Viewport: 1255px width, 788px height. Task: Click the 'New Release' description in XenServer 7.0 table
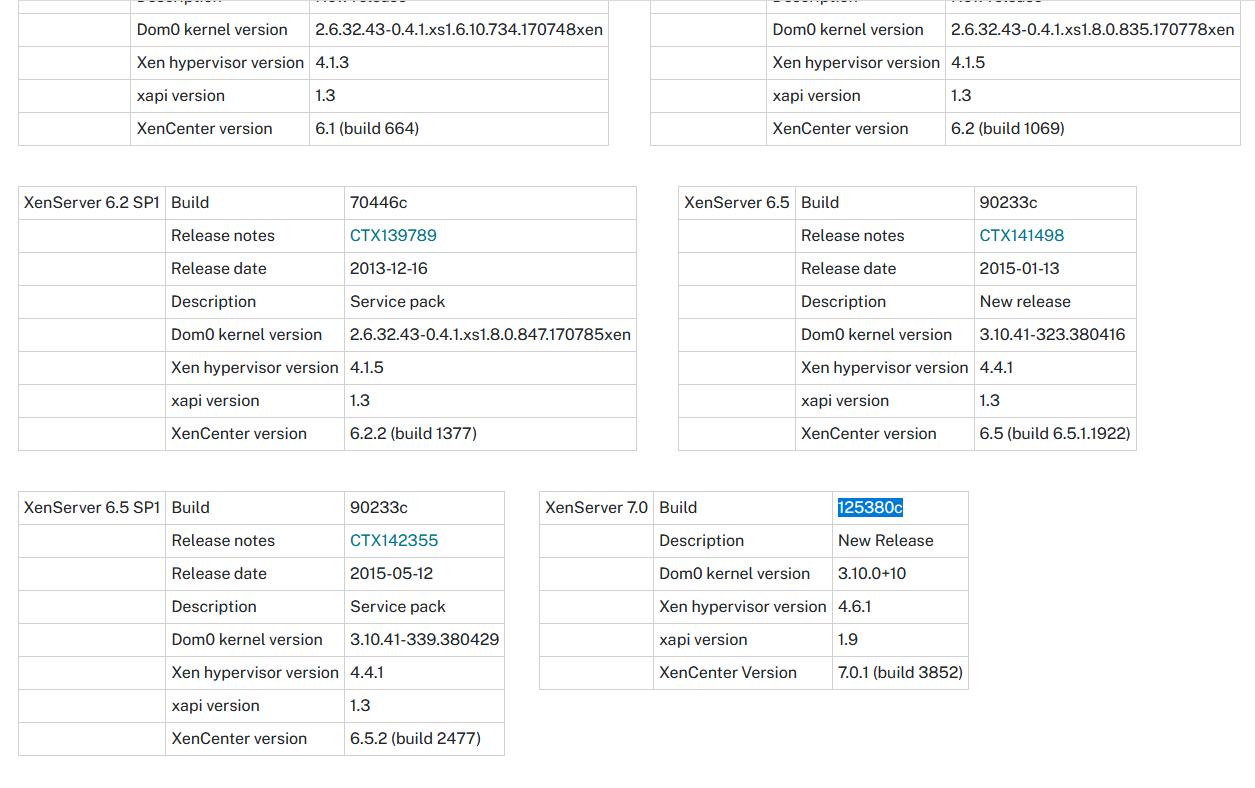click(x=886, y=541)
